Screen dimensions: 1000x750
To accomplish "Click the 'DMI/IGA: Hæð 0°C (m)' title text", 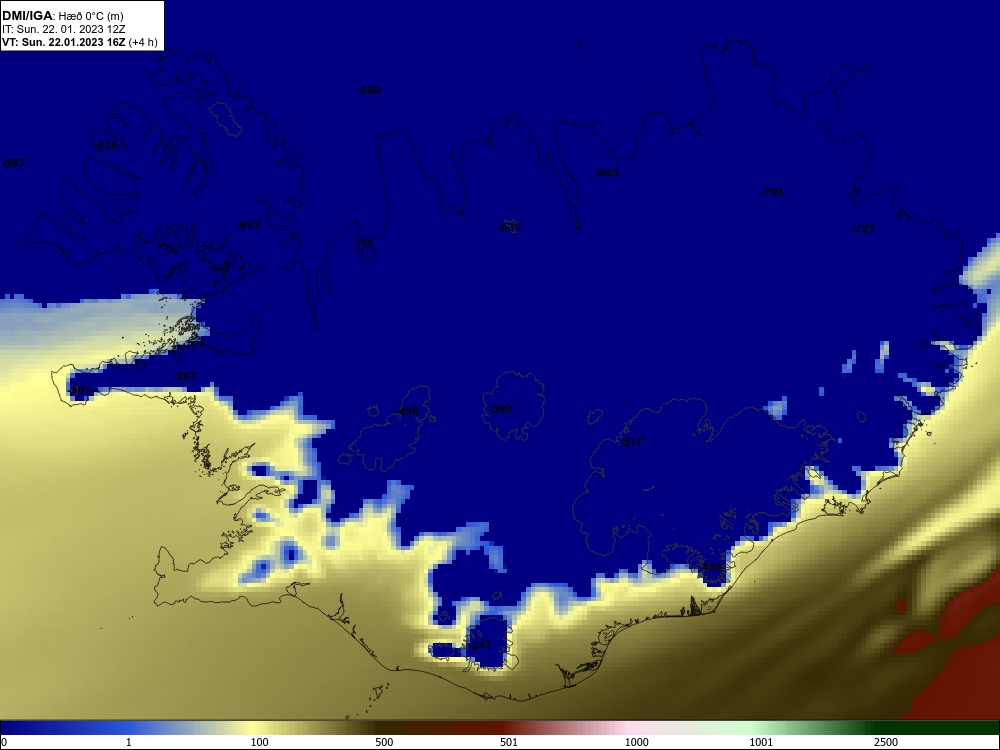I will click(62, 16).
